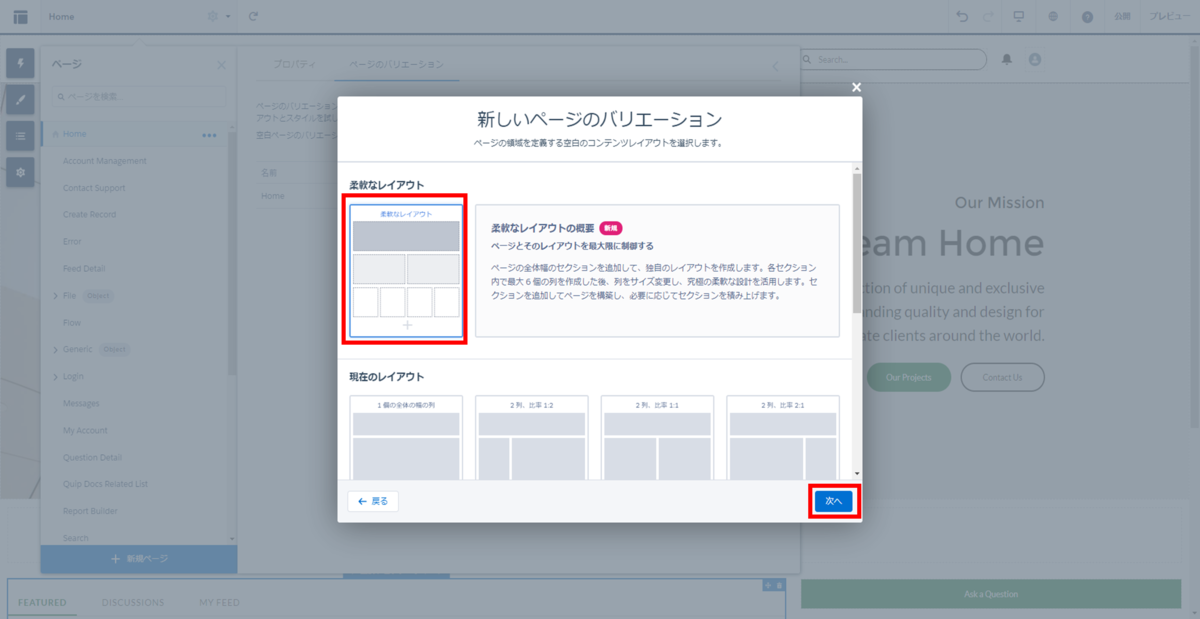Close the 新しいページのバリエーション dialog

(x=856, y=88)
